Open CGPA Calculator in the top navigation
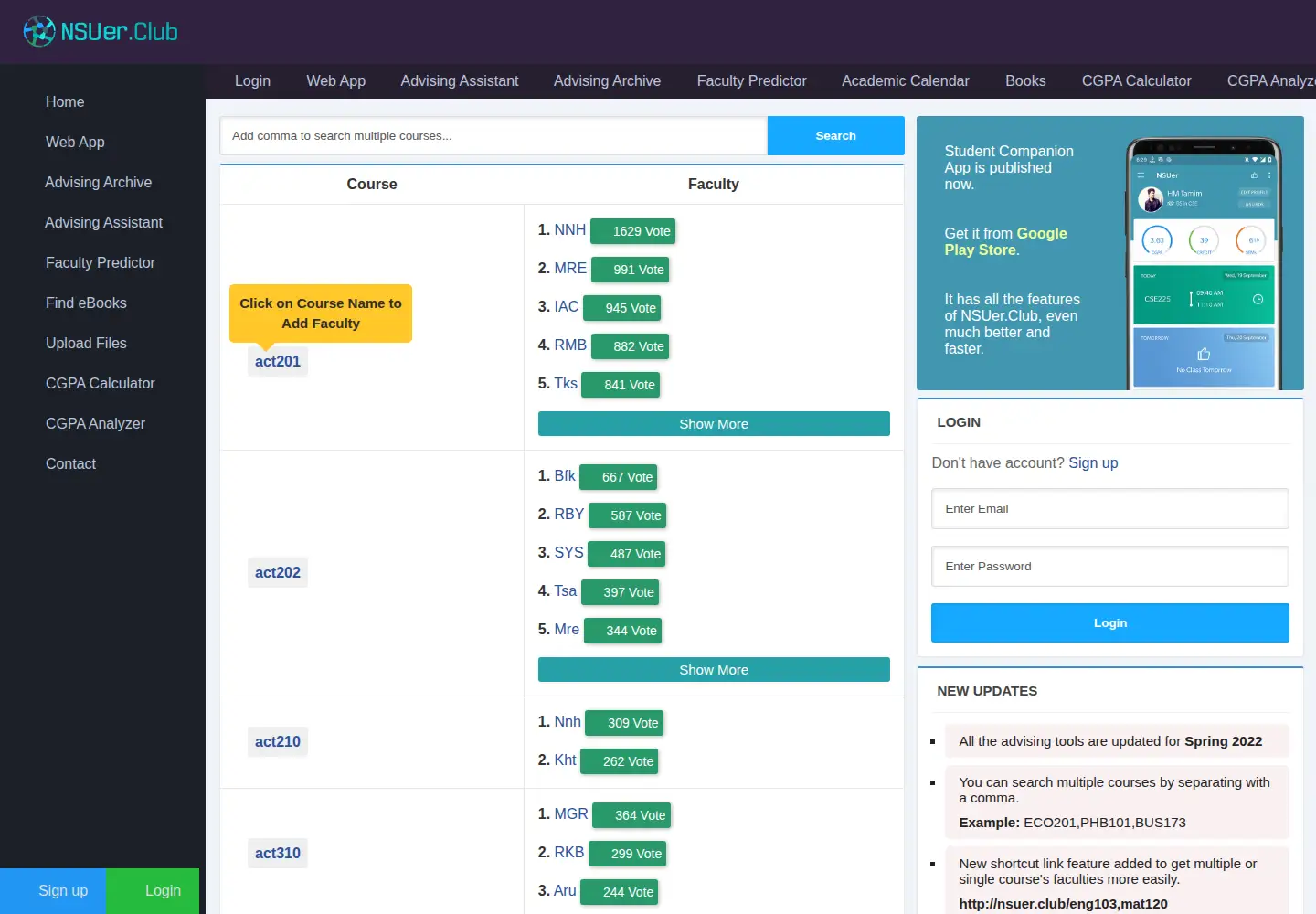This screenshot has height=914, width=1316. click(x=1136, y=80)
